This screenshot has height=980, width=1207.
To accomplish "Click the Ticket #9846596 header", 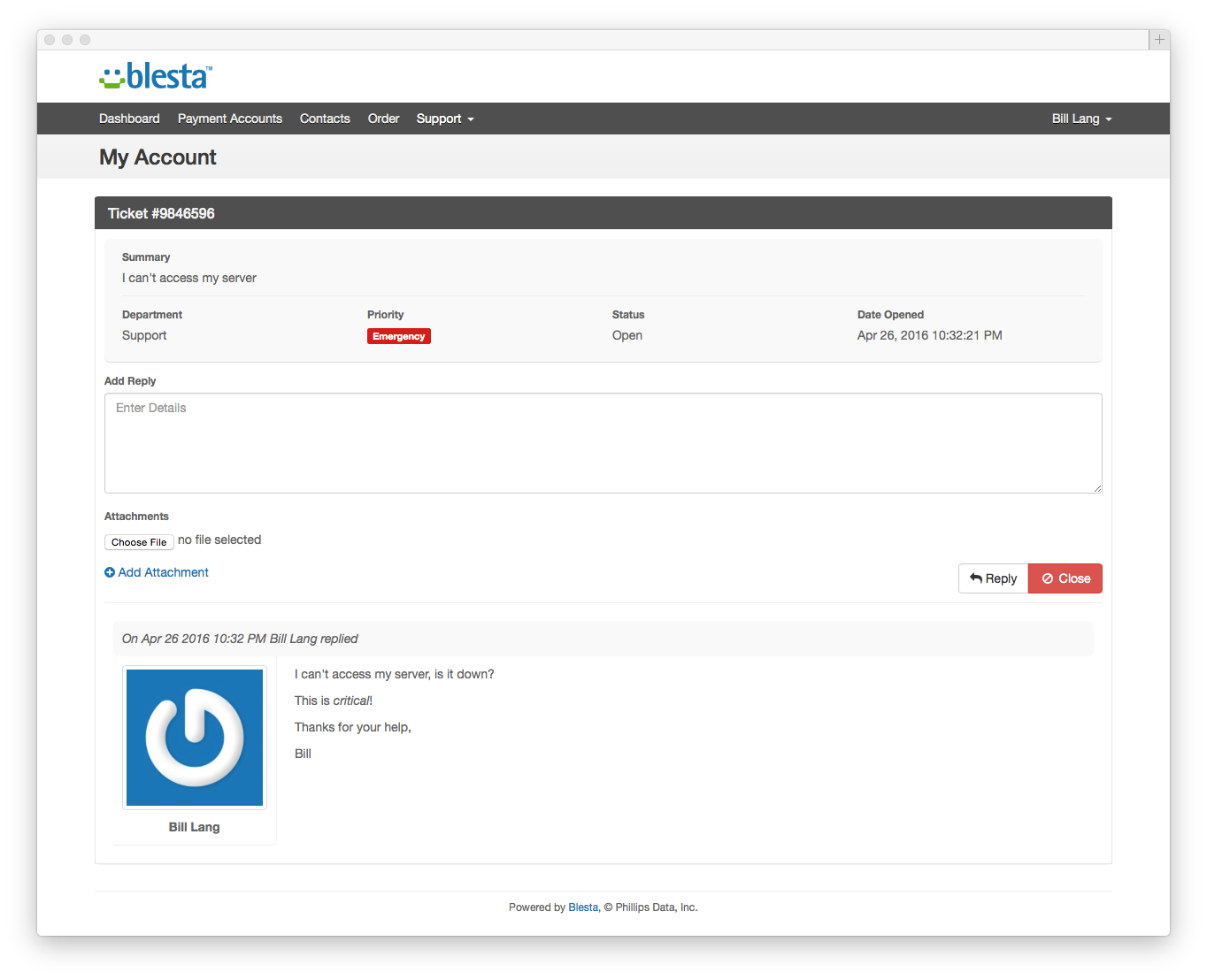I will click(x=161, y=213).
